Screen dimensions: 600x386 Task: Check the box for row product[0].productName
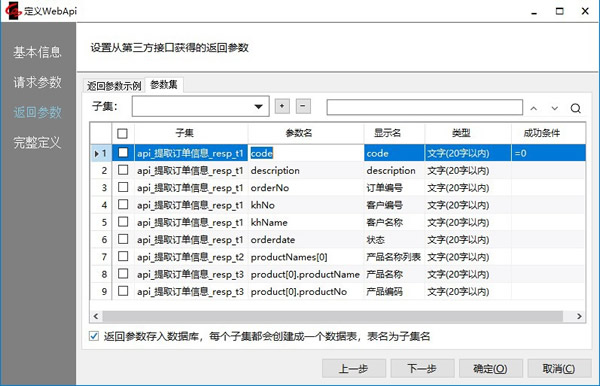pyautogui.click(x=123, y=274)
